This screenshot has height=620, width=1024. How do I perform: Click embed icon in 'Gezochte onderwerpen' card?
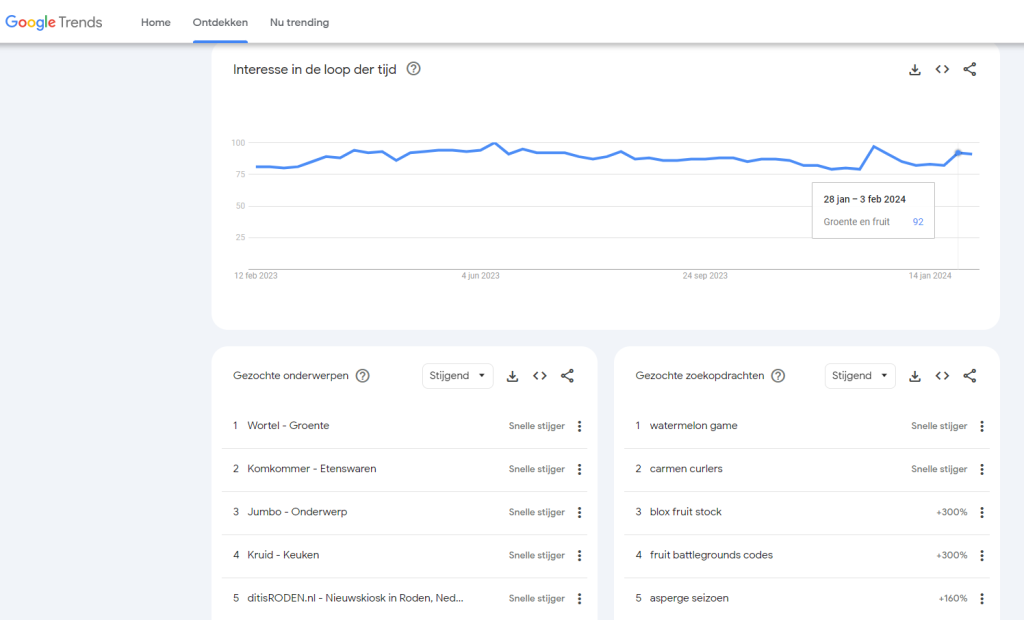tap(540, 376)
